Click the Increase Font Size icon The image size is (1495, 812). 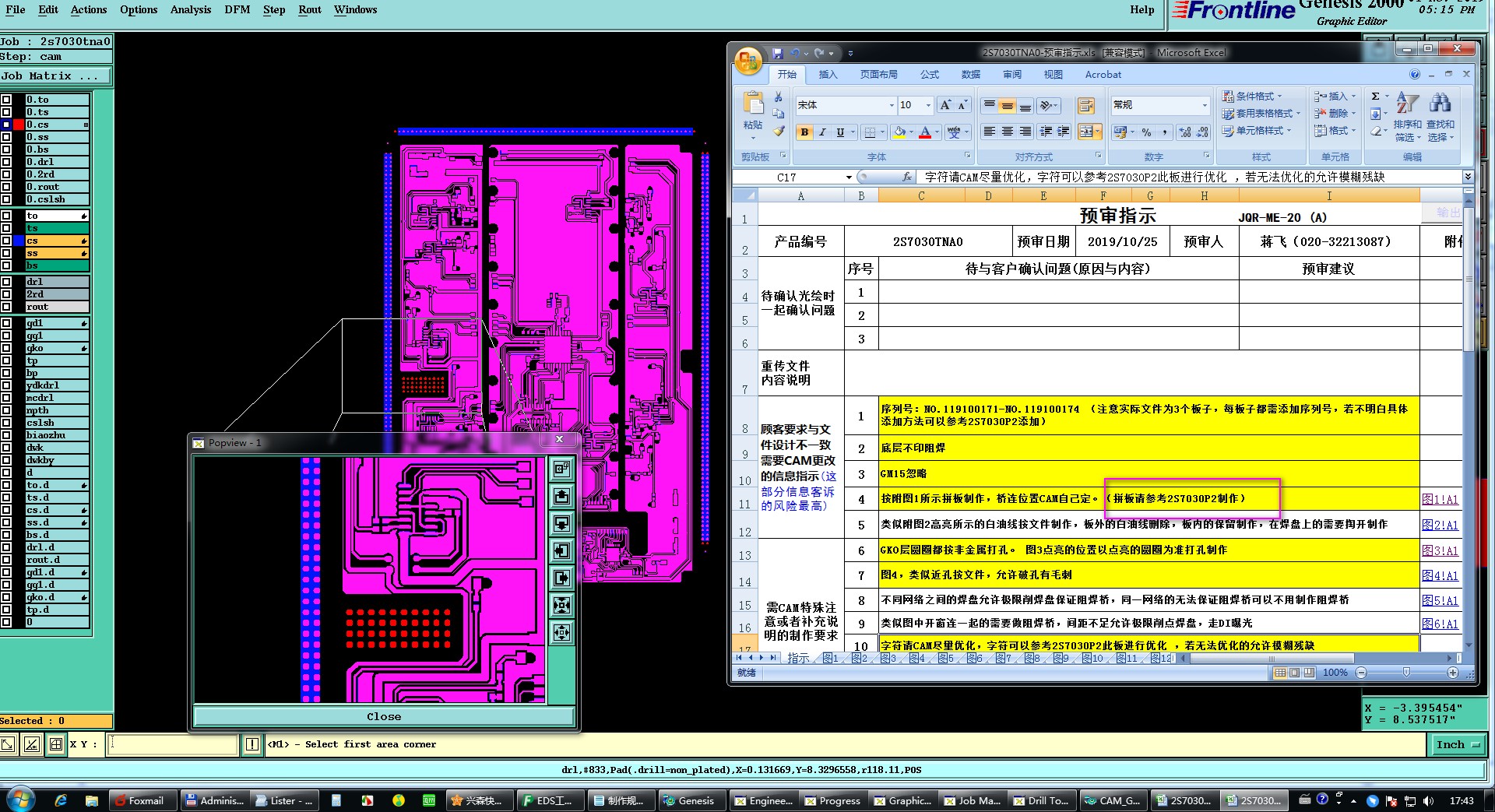pos(945,105)
